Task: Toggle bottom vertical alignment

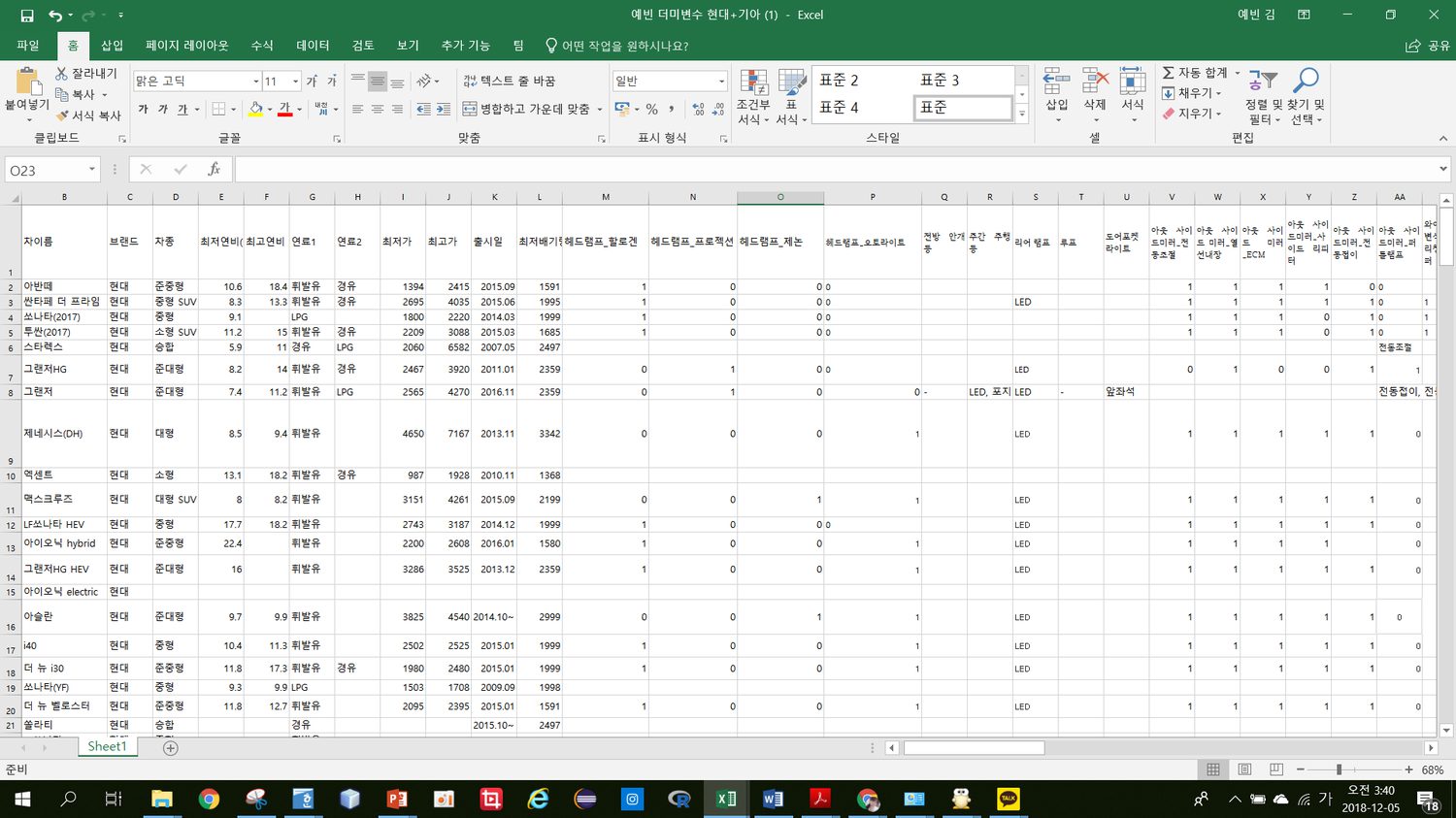Action: [x=397, y=82]
